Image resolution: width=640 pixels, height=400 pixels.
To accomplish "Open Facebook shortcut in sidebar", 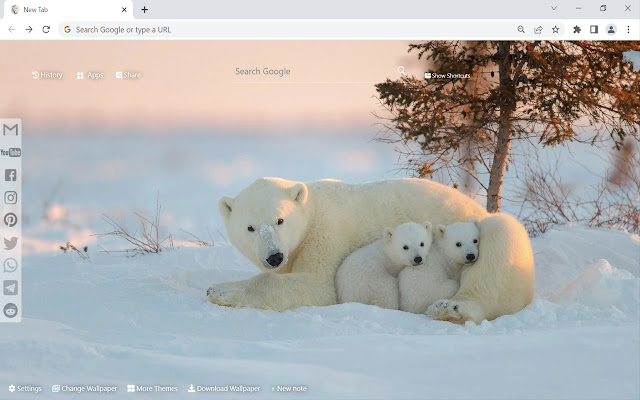I will point(11,175).
